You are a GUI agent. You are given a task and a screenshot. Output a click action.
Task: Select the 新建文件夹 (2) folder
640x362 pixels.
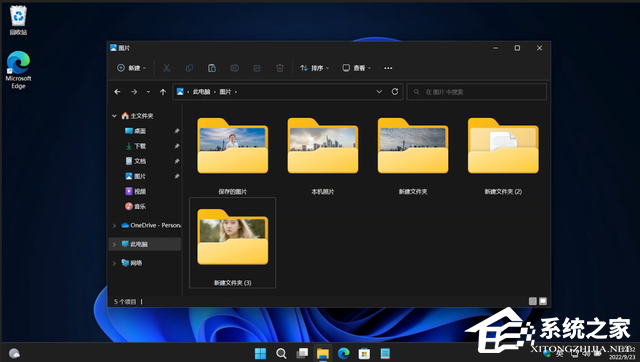[x=503, y=156]
